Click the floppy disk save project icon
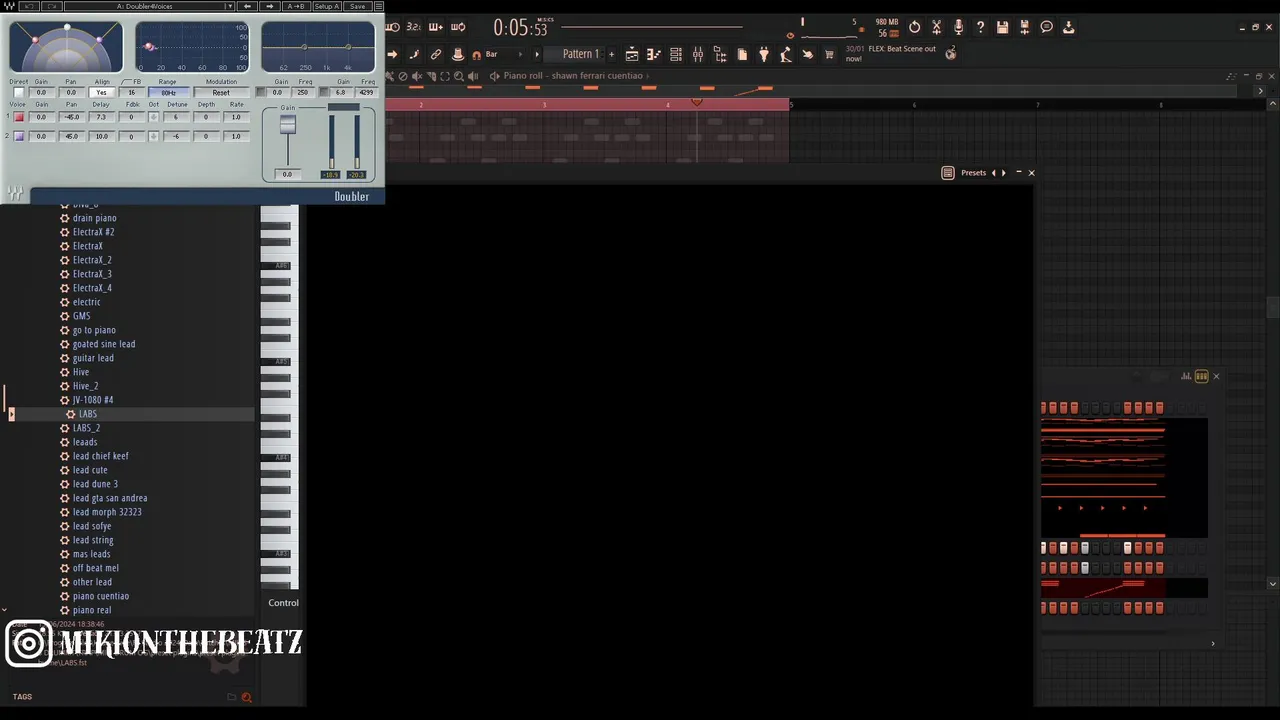This screenshot has width=1280, height=720. pos(1002,27)
